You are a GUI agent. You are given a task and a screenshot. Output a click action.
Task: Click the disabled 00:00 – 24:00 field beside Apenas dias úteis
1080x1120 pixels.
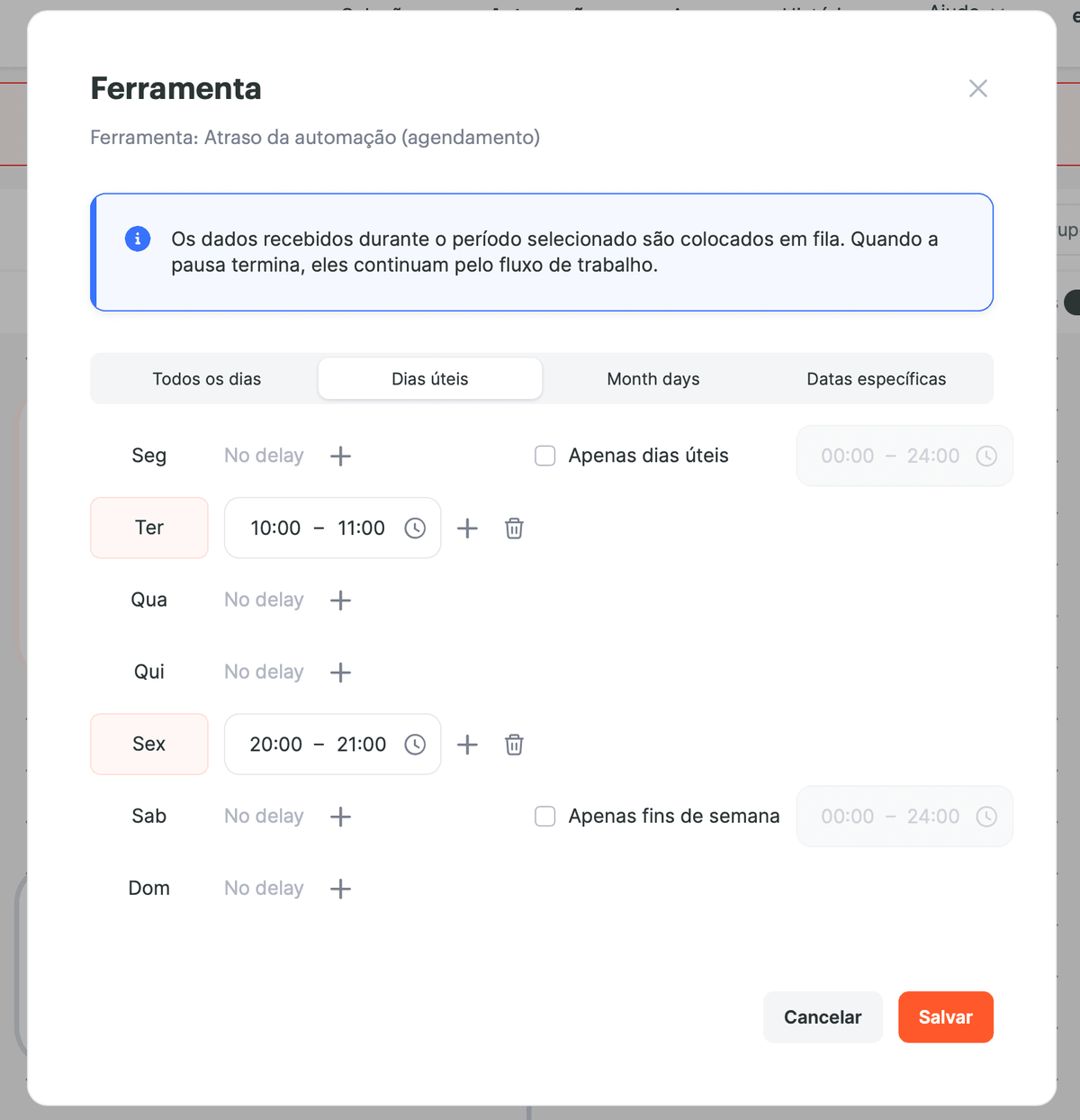pos(904,456)
